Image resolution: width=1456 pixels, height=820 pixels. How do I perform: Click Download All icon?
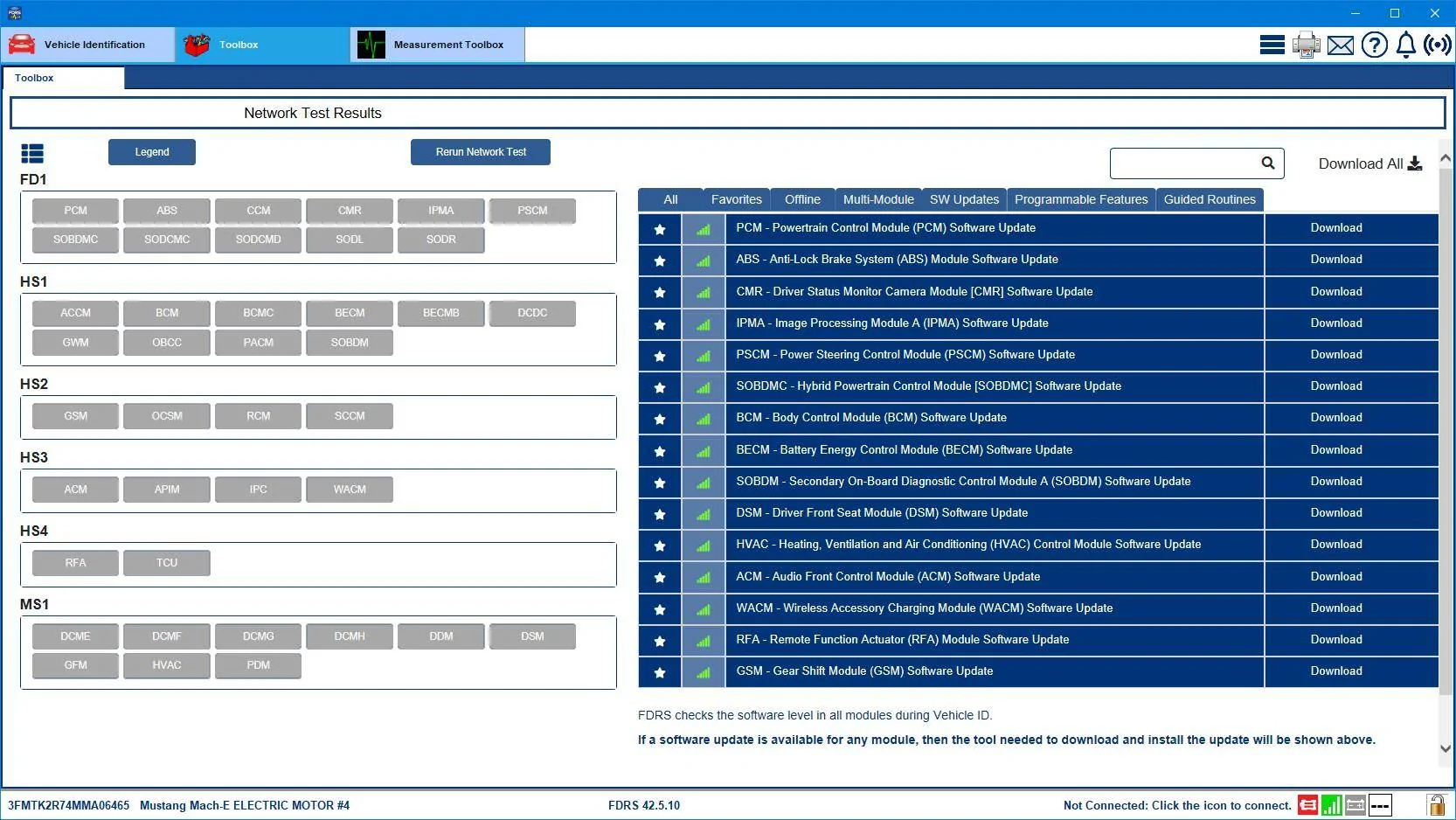click(1415, 163)
